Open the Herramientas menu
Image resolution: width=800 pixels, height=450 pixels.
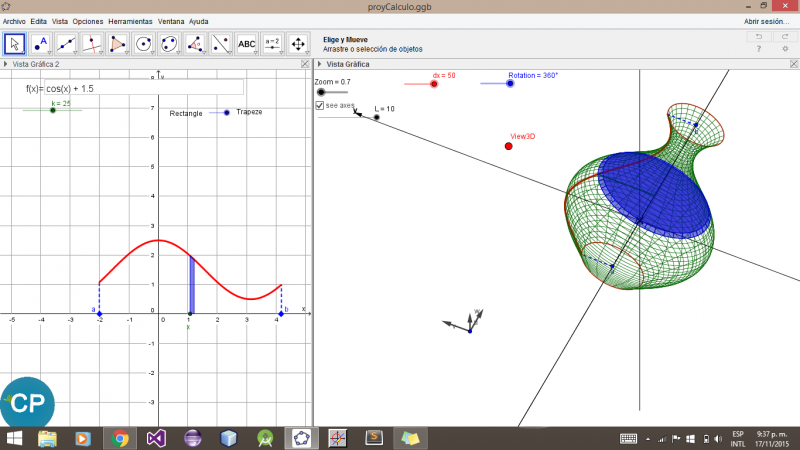click(130, 21)
